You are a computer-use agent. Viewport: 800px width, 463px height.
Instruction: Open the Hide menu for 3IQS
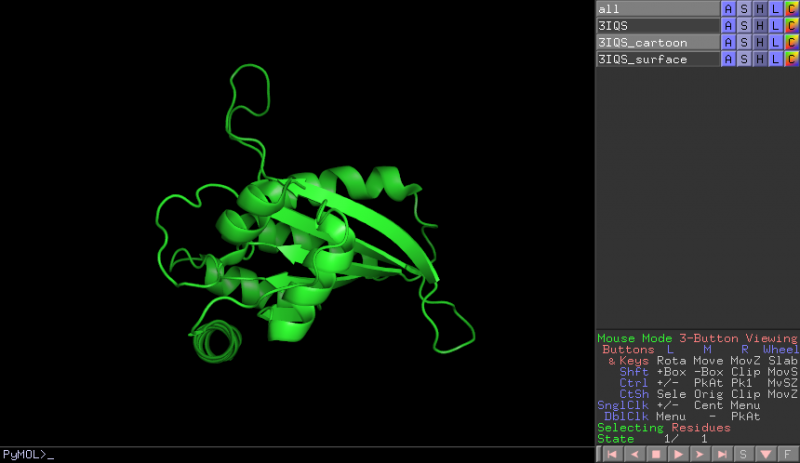[x=759, y=25]
